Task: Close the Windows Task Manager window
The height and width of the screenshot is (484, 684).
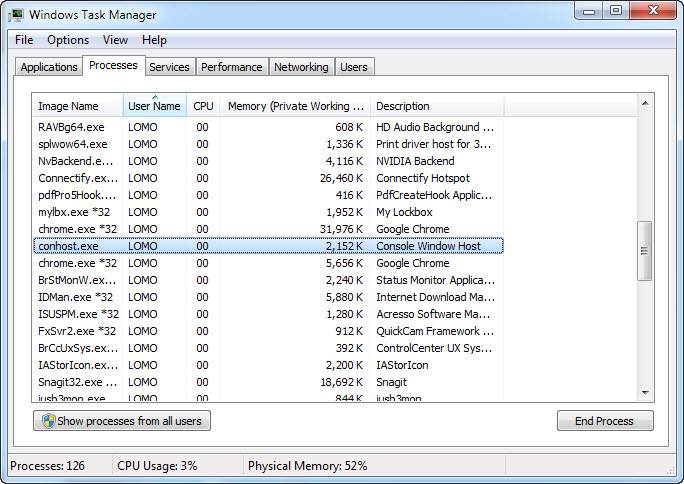Action: pos(653,11)
